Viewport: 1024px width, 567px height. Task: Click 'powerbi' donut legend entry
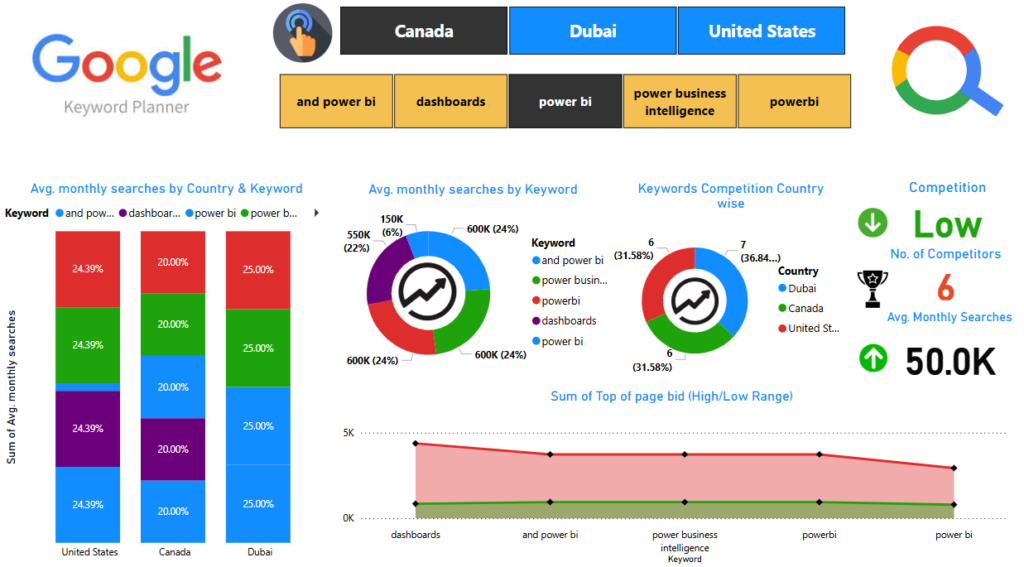pyautogui.click(x=556, y=300)
